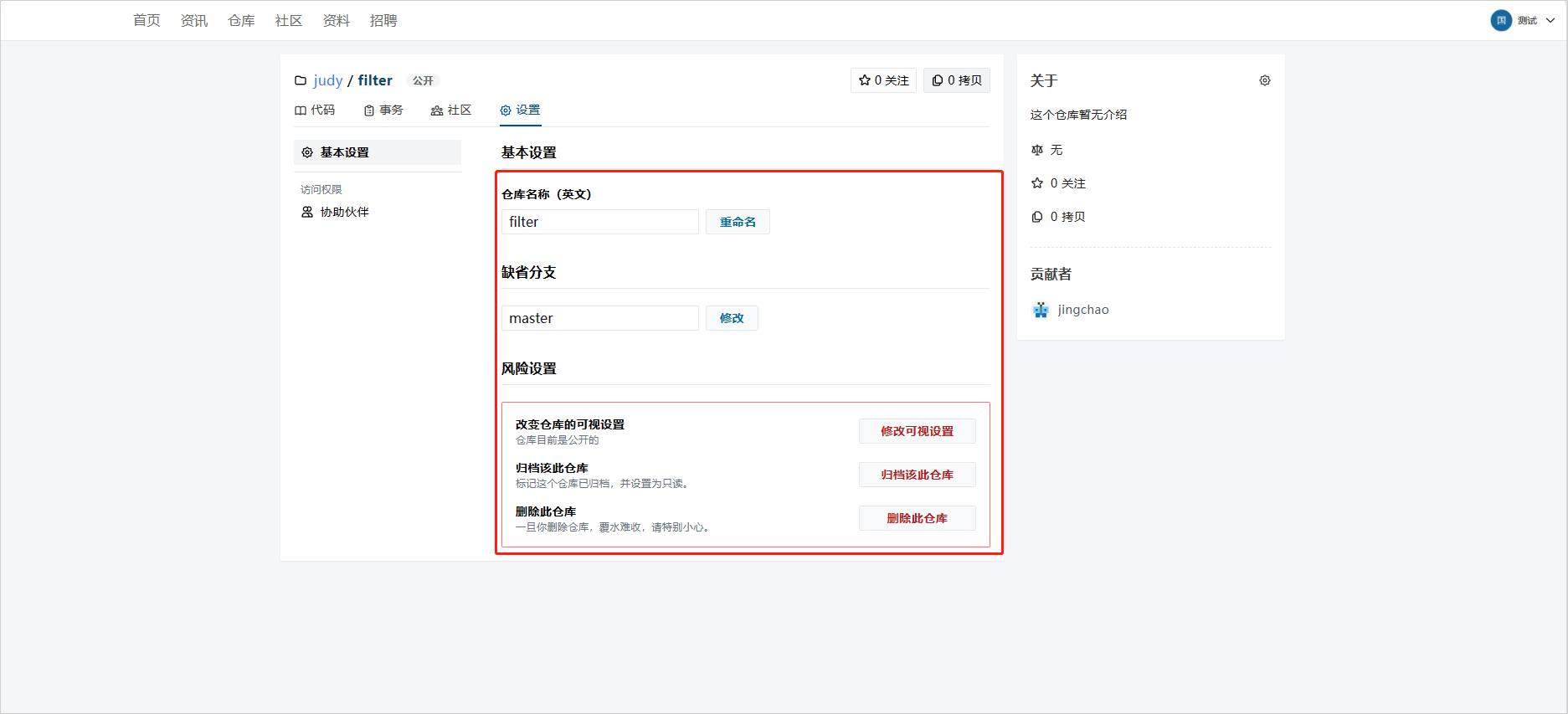Select 仓库 in the top navigation
1568x714 pixels.
pos(241,21)
